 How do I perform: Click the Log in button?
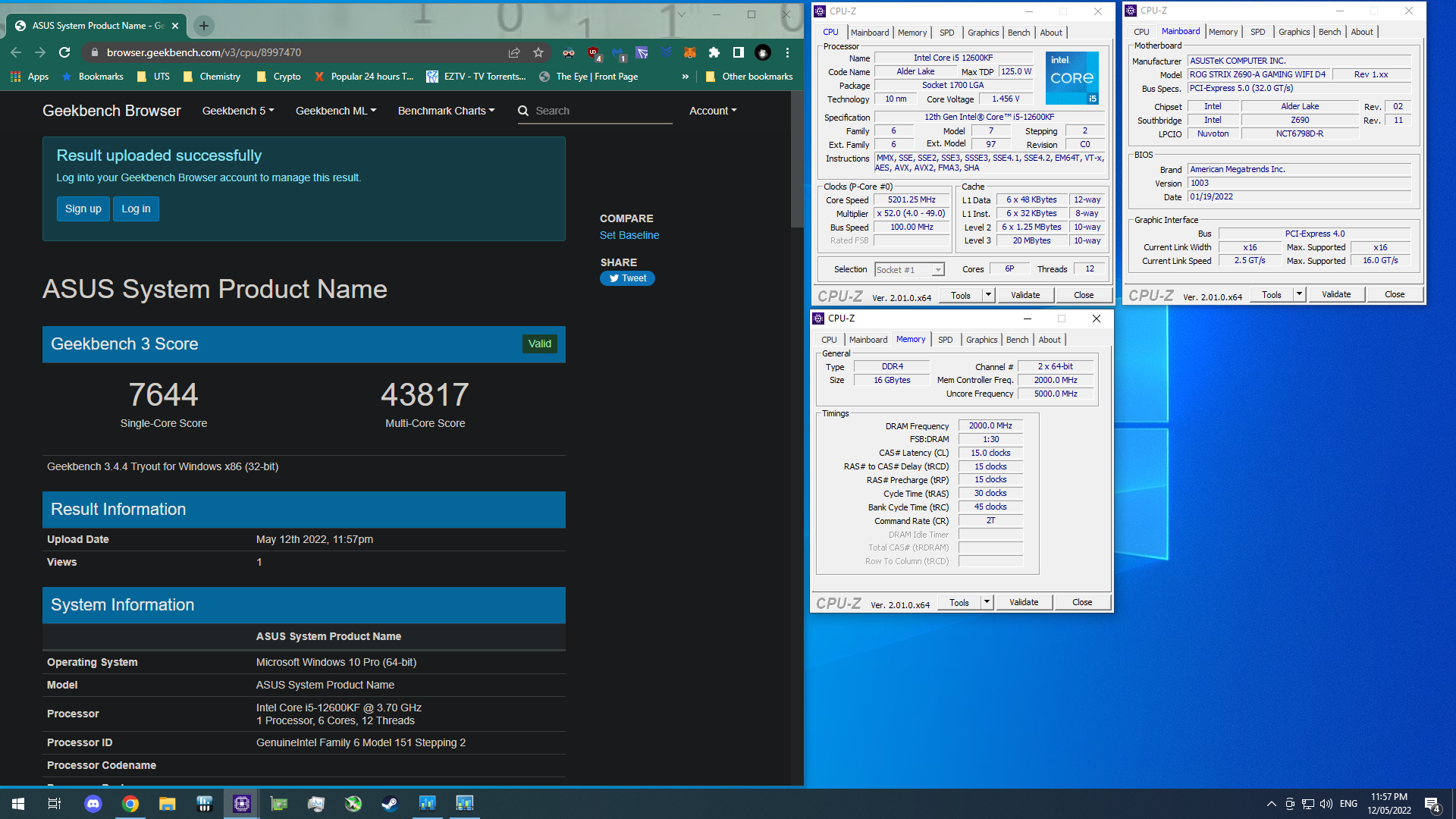tap(136, 209)
